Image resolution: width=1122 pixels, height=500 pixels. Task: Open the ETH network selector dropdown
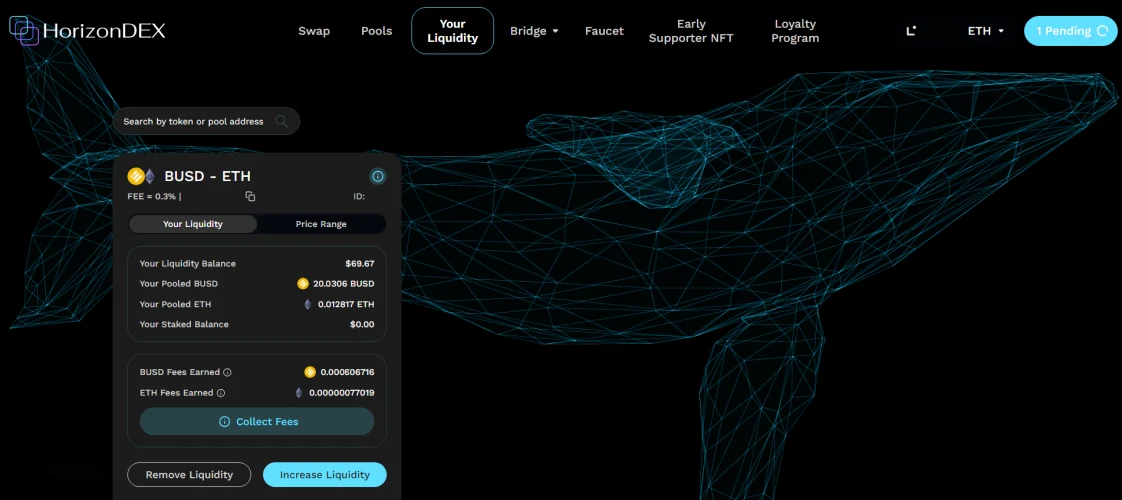pyautogui.click(x=985, y=31)
